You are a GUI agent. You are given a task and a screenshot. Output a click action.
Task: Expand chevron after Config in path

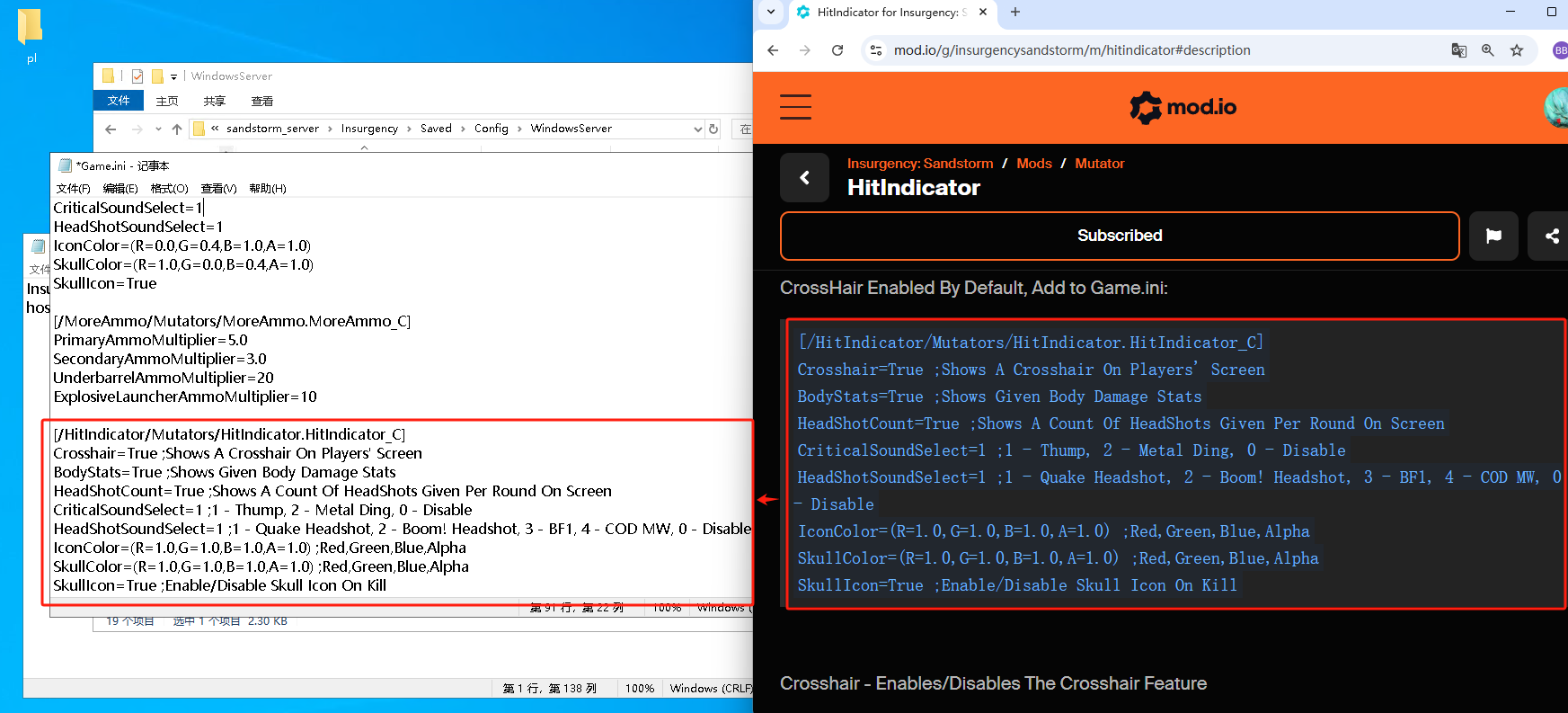coord(519,129)
